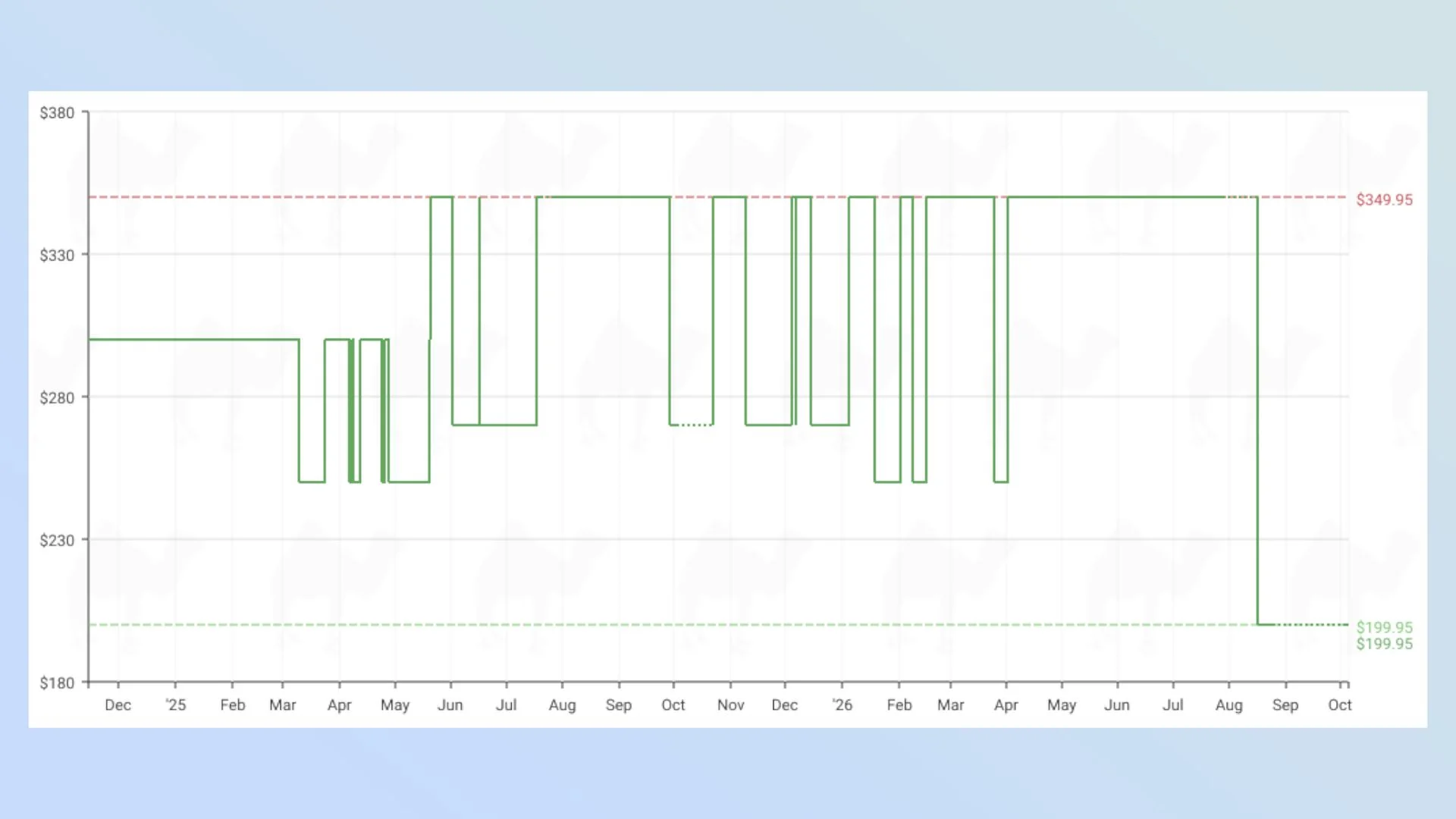Click the Nov month label
Image resolution: width=1456 pixels, height=819 pixels.
pyautogui.click(x=730, y=705)
